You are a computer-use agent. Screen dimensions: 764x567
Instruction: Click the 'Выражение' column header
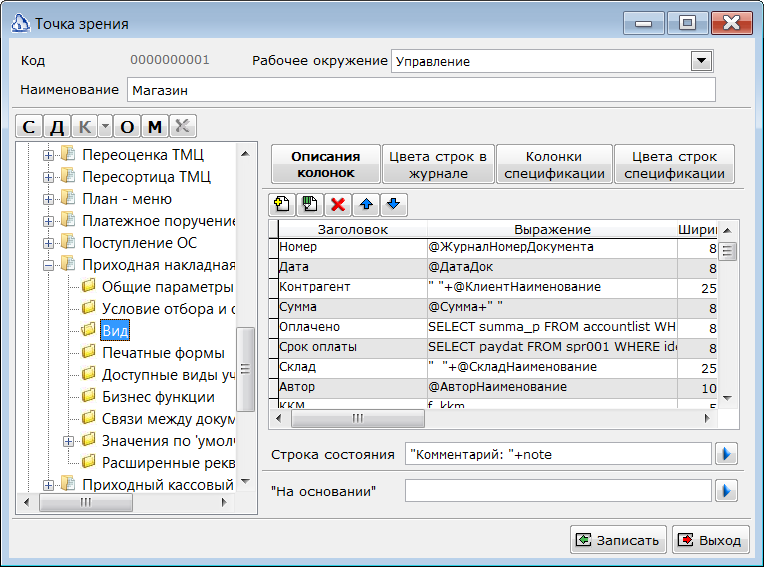pos(552,229)
